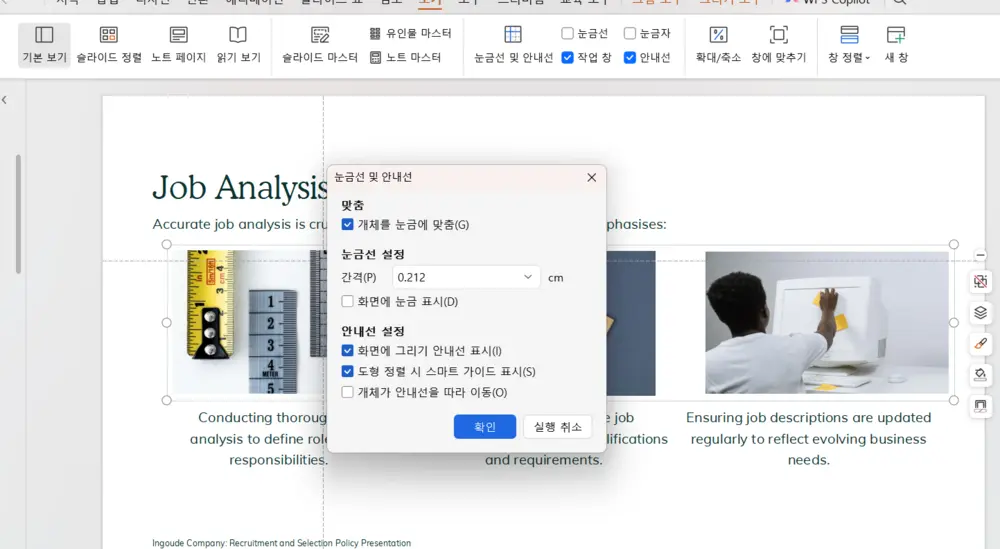The height and width of the screenshot is (549, 1000).
Task: Open the layers icon on right sidebar
Action: pyautogui.click(x=980, y=312)
